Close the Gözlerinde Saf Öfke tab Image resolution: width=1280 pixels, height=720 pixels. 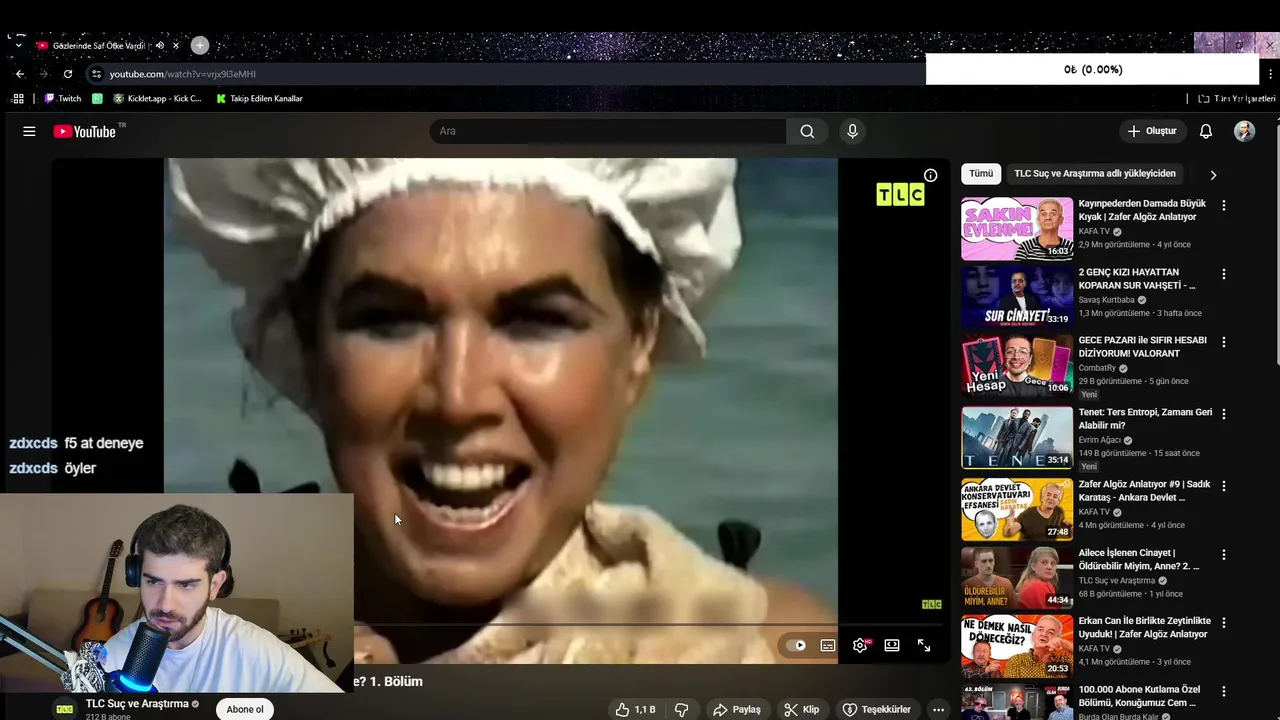tap(176, 46)
